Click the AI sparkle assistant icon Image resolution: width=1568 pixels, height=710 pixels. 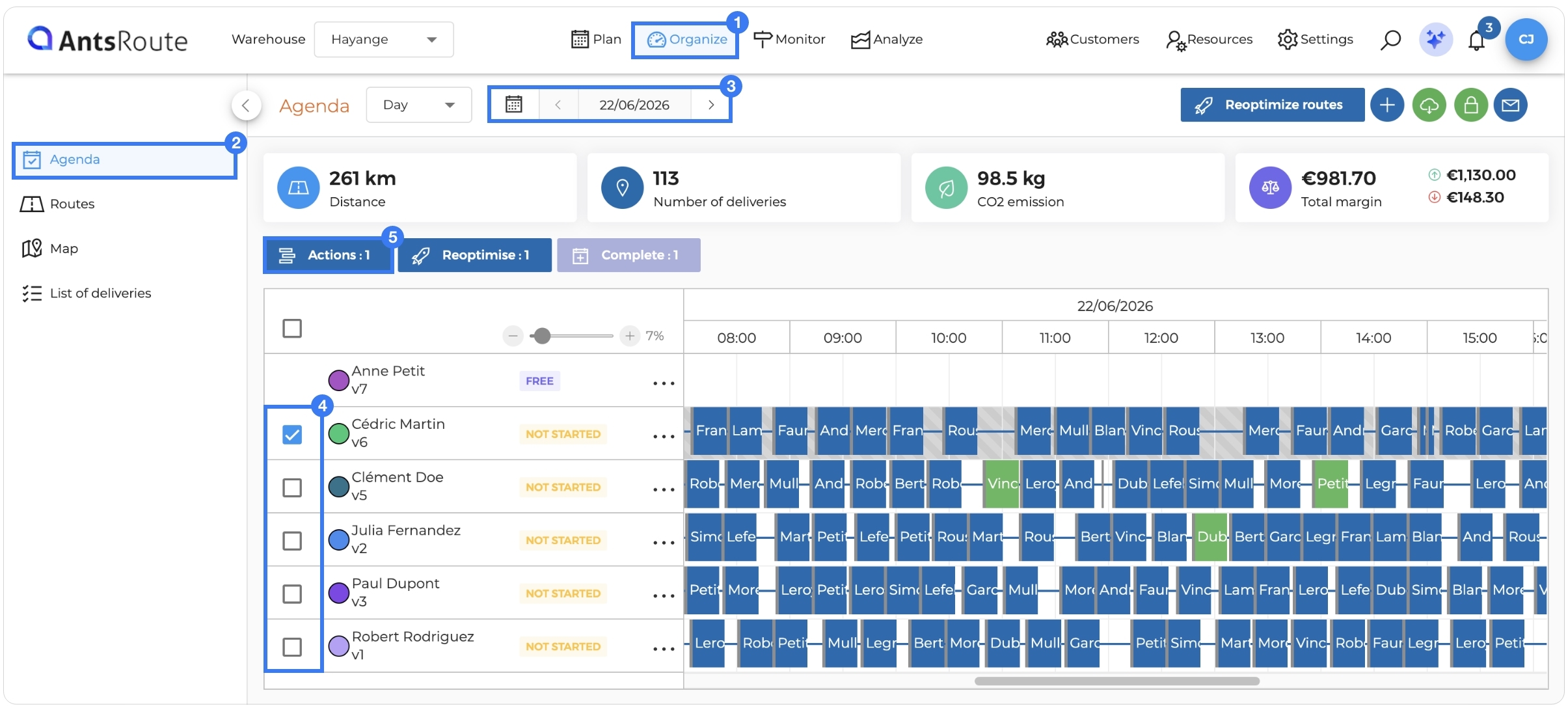1435,40
